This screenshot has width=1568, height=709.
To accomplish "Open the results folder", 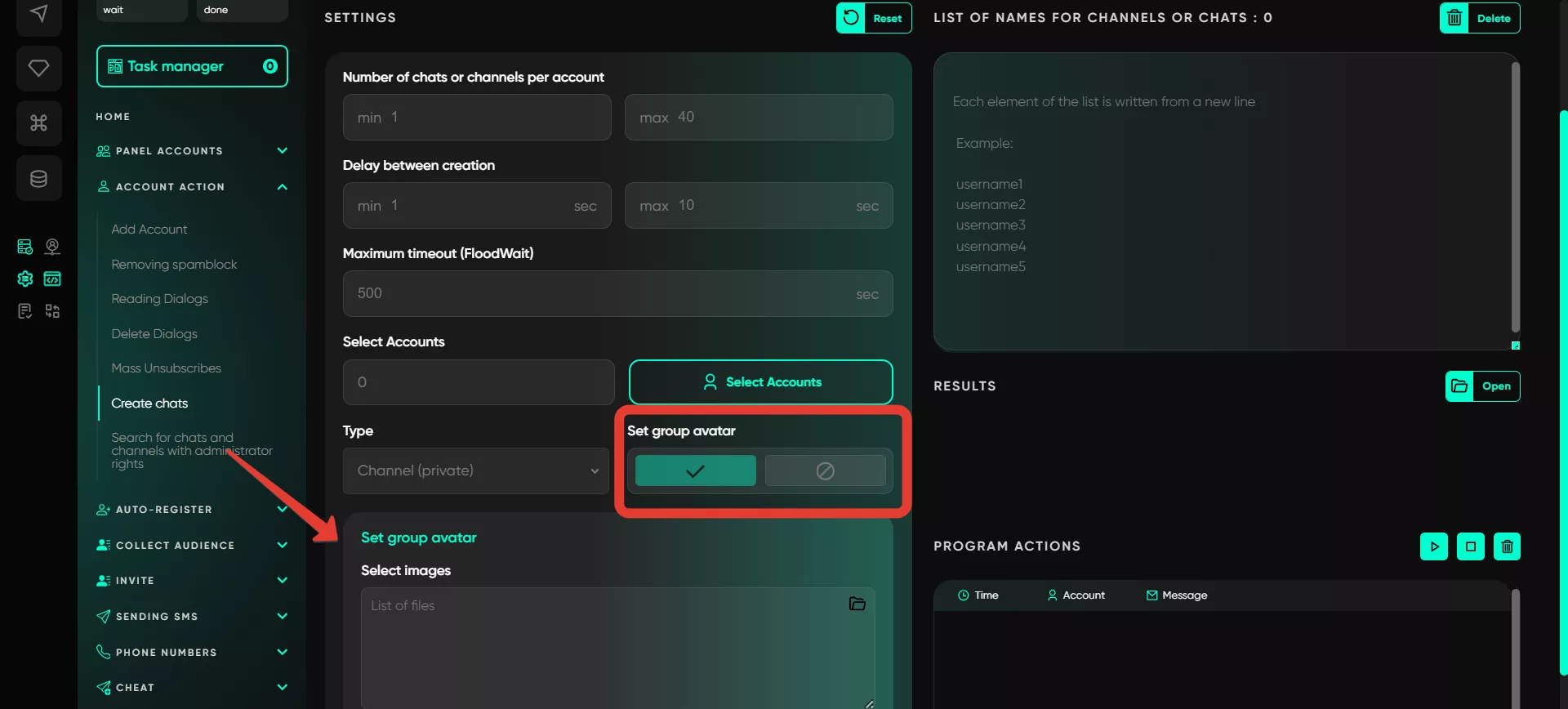I will tap(1482, 386).
